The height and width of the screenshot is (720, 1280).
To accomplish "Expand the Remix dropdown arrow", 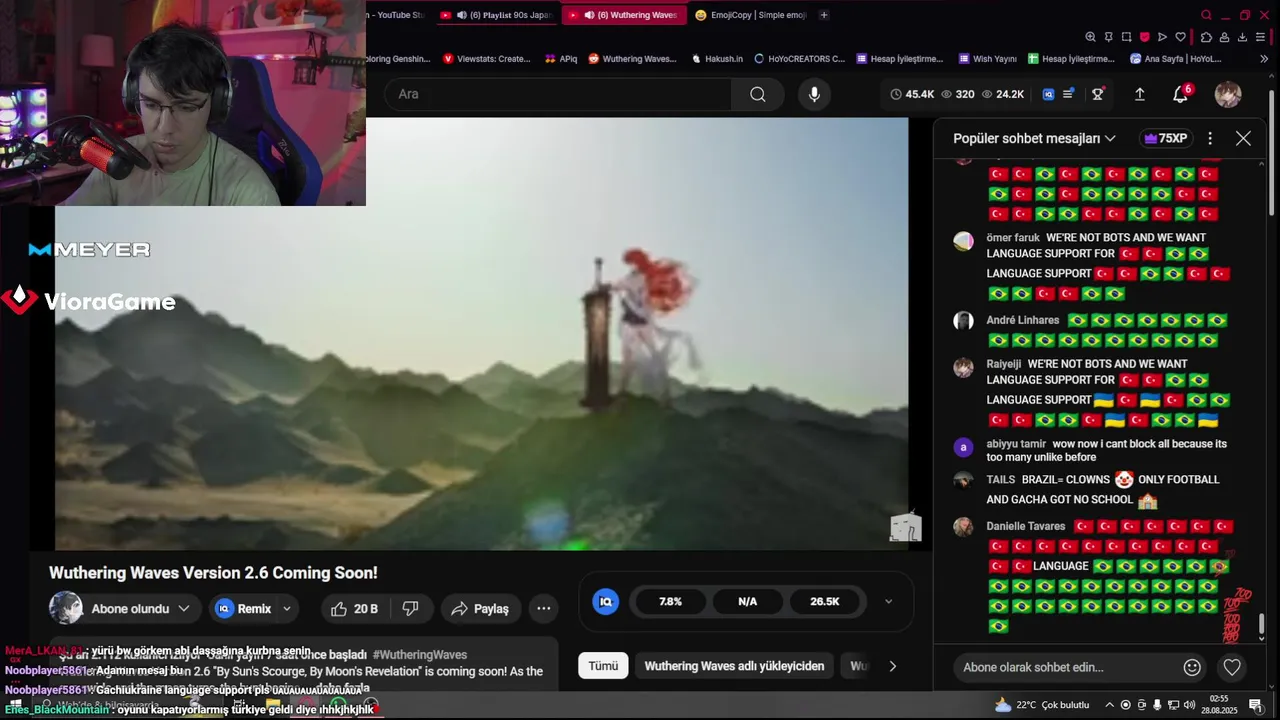I will tap(287, 608).
